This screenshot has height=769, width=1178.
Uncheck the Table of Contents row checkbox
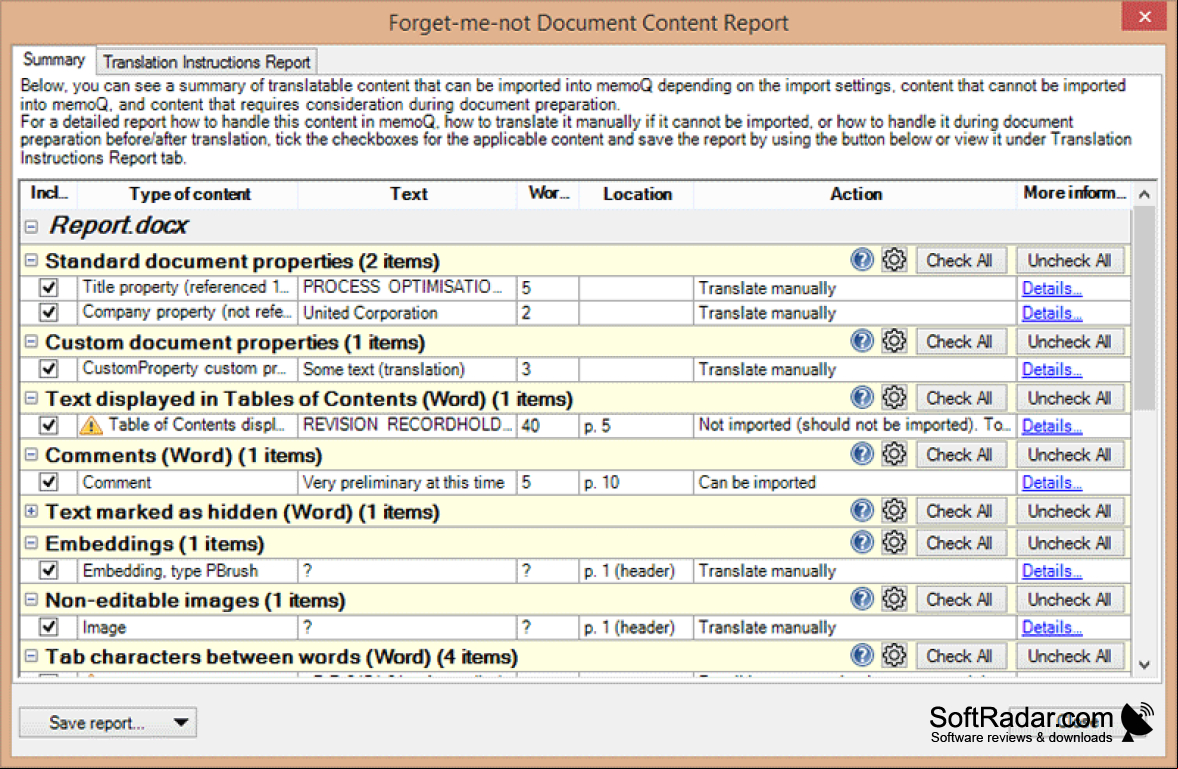49,425
